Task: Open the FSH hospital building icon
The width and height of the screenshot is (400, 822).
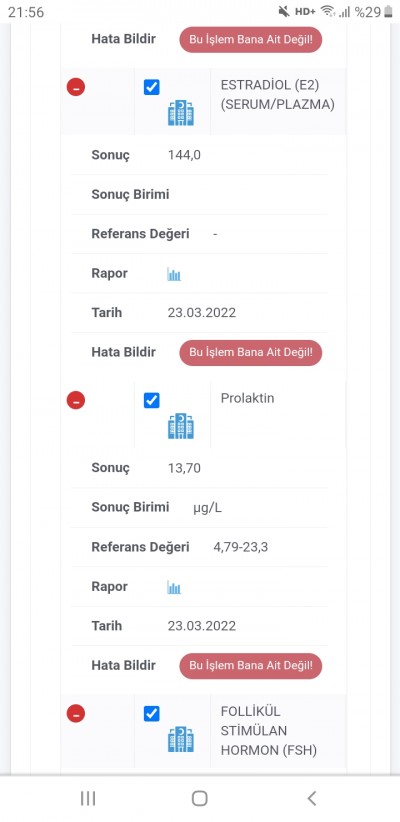Action: [x=181, y=740]
